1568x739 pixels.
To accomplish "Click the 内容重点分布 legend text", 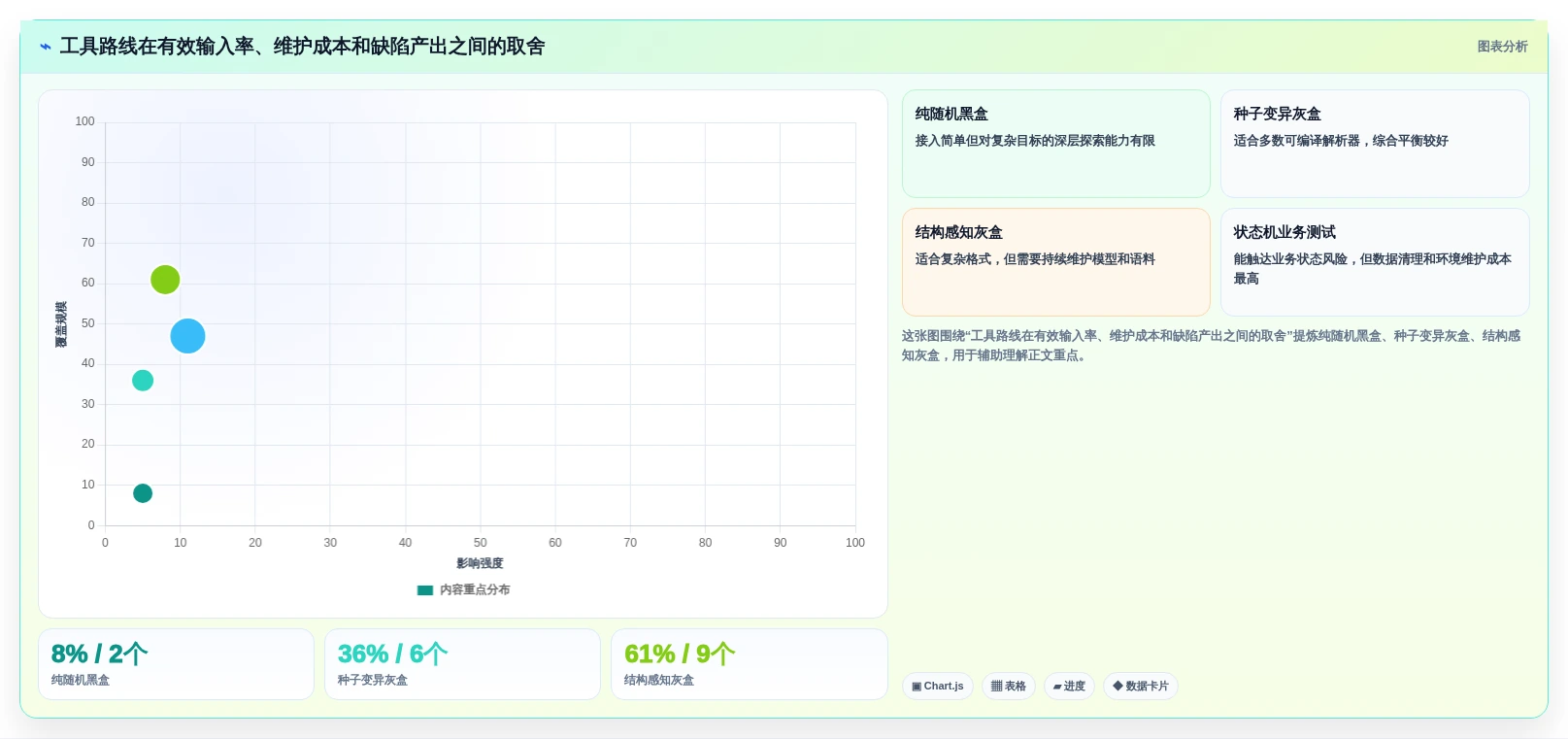I will pyautogui.click(x=475, y=589).
